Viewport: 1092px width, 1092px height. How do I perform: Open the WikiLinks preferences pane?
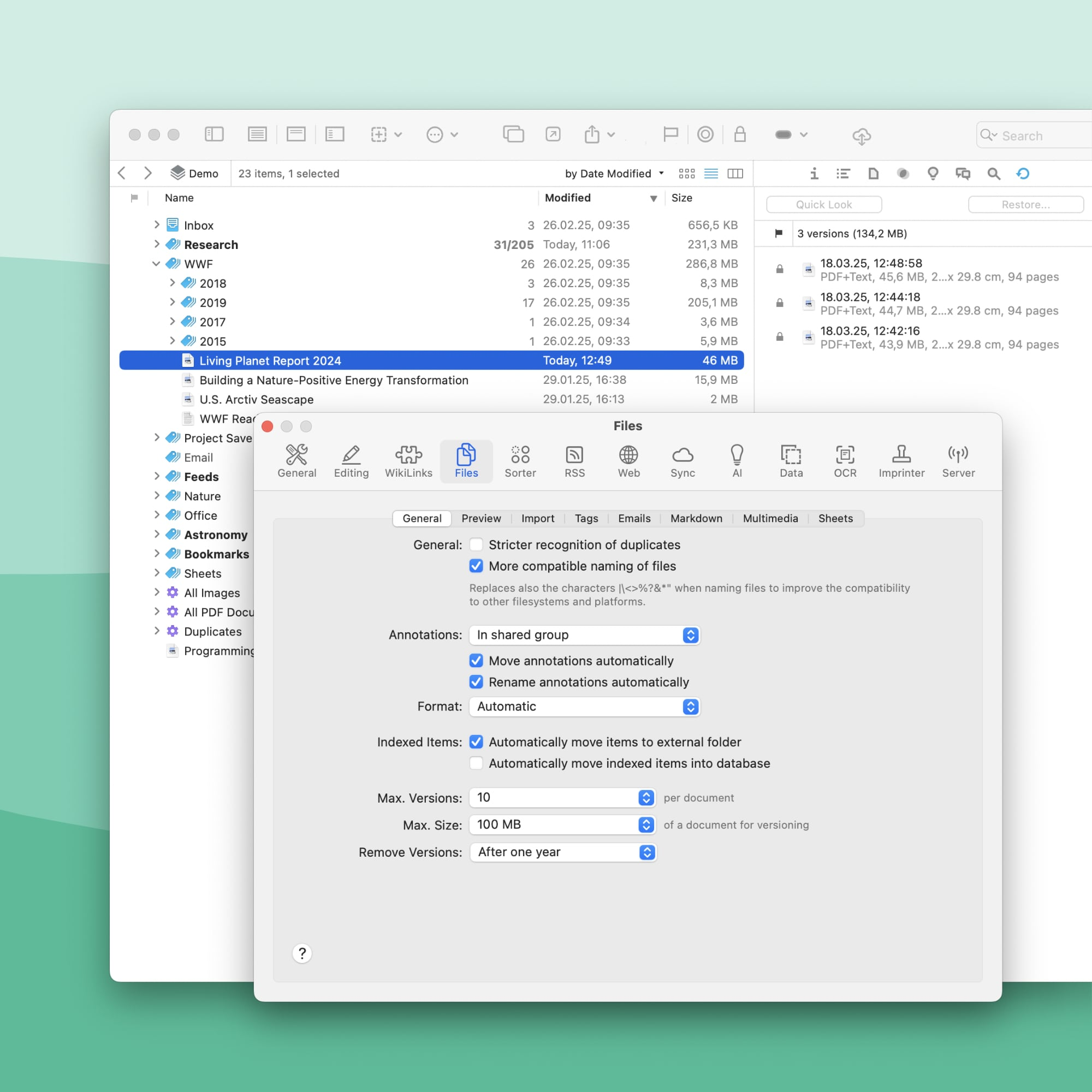tap(408, 461)
